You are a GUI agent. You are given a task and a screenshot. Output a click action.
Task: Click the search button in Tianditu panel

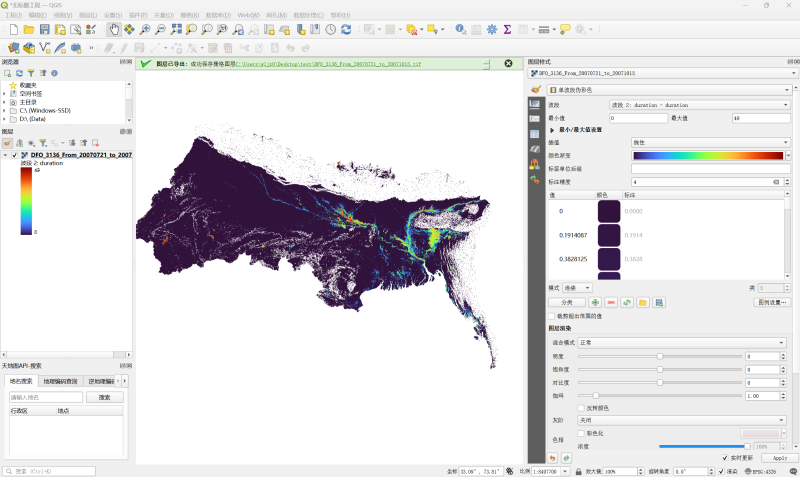(x=105, y=397)
